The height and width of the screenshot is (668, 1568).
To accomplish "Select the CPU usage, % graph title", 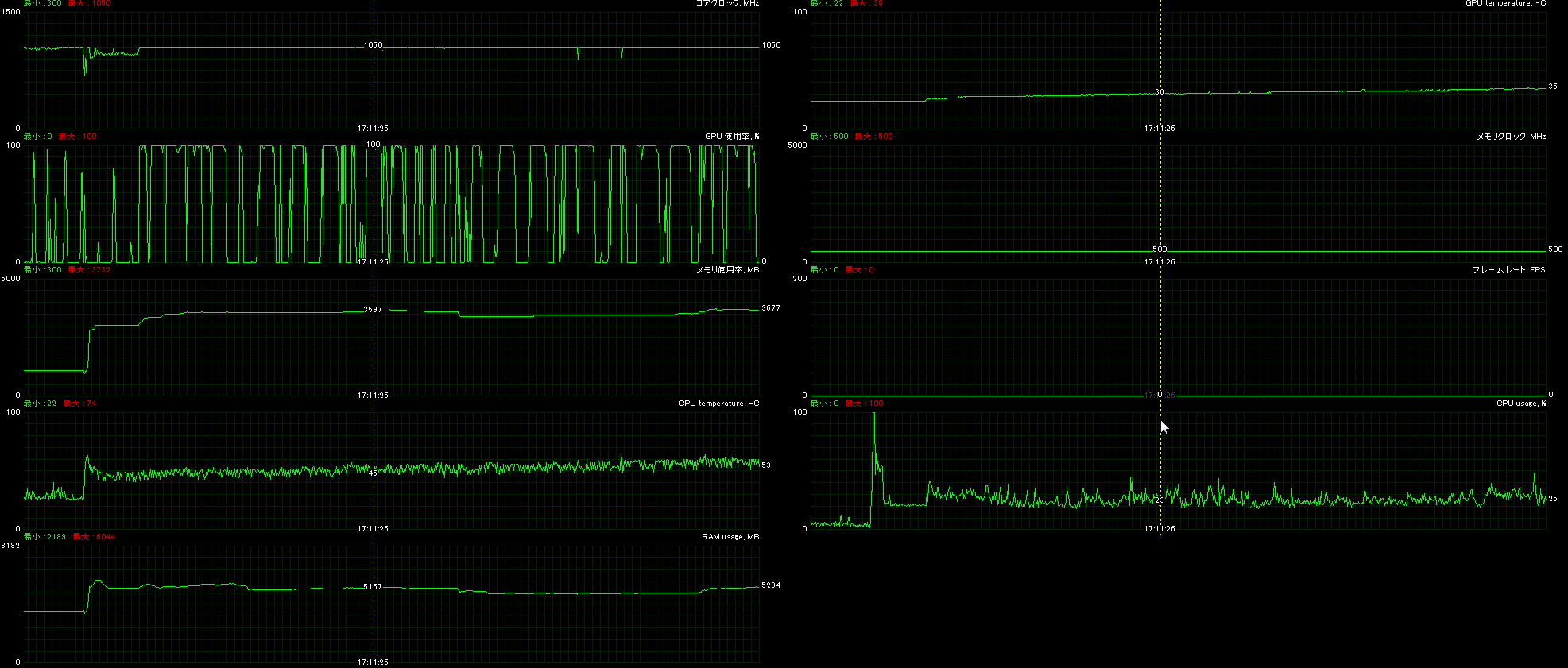I will 1521,404.
